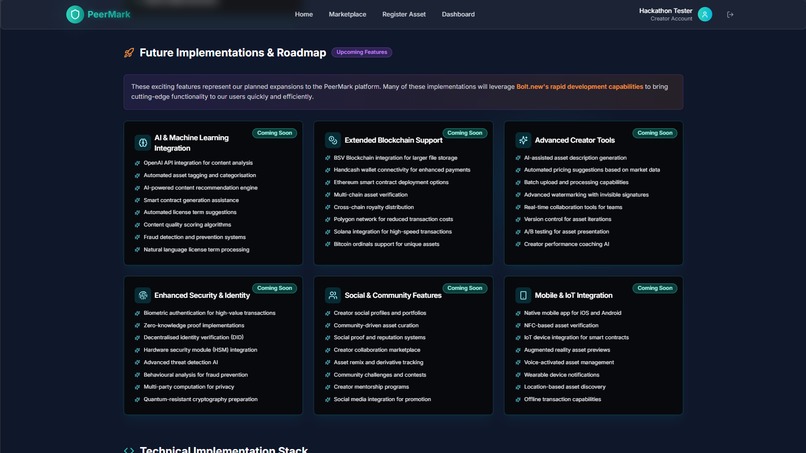Click Coming Soon badge on Mobile & IoT Integration
This screenshot has width=806, height=453.
tap(655, 288)
